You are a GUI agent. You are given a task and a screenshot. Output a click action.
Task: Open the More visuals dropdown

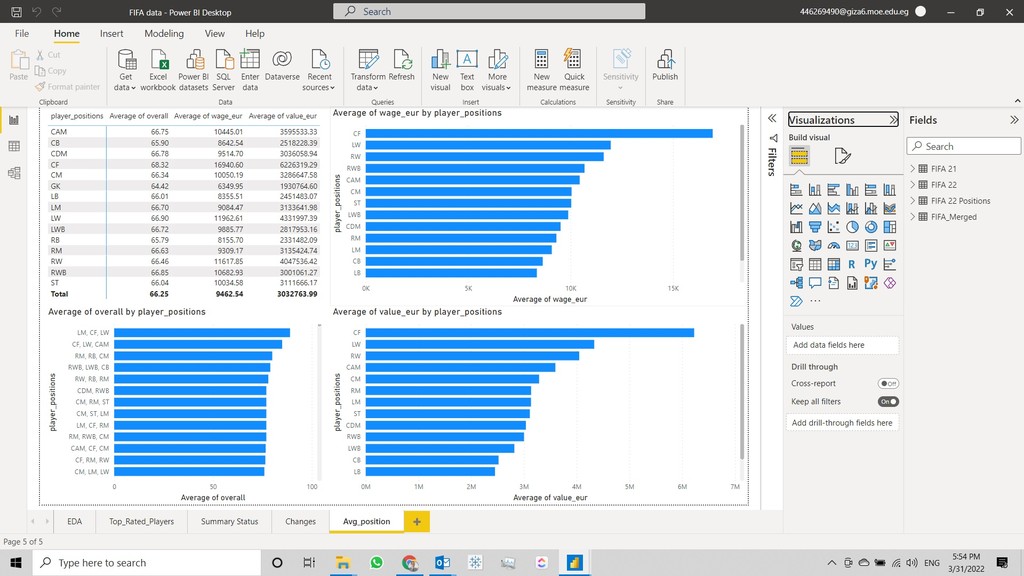497,71
